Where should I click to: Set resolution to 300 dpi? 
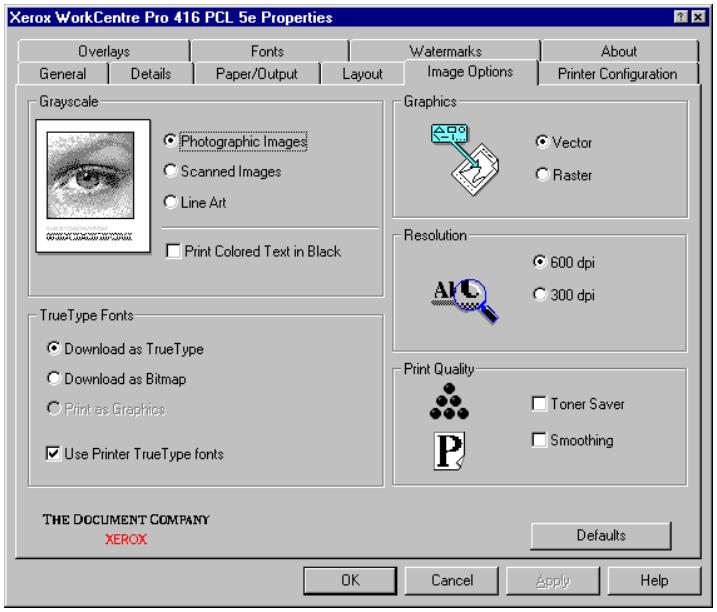542,294
